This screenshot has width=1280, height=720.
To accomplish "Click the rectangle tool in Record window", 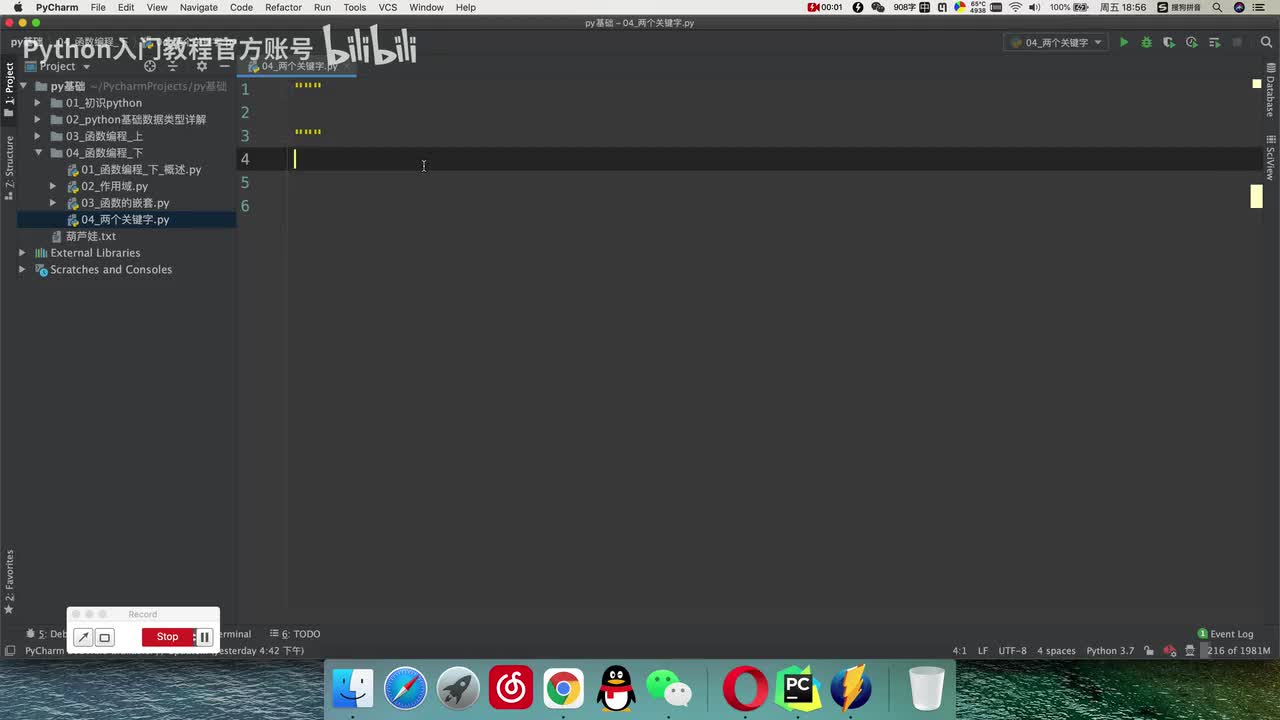I will (104, 637).
